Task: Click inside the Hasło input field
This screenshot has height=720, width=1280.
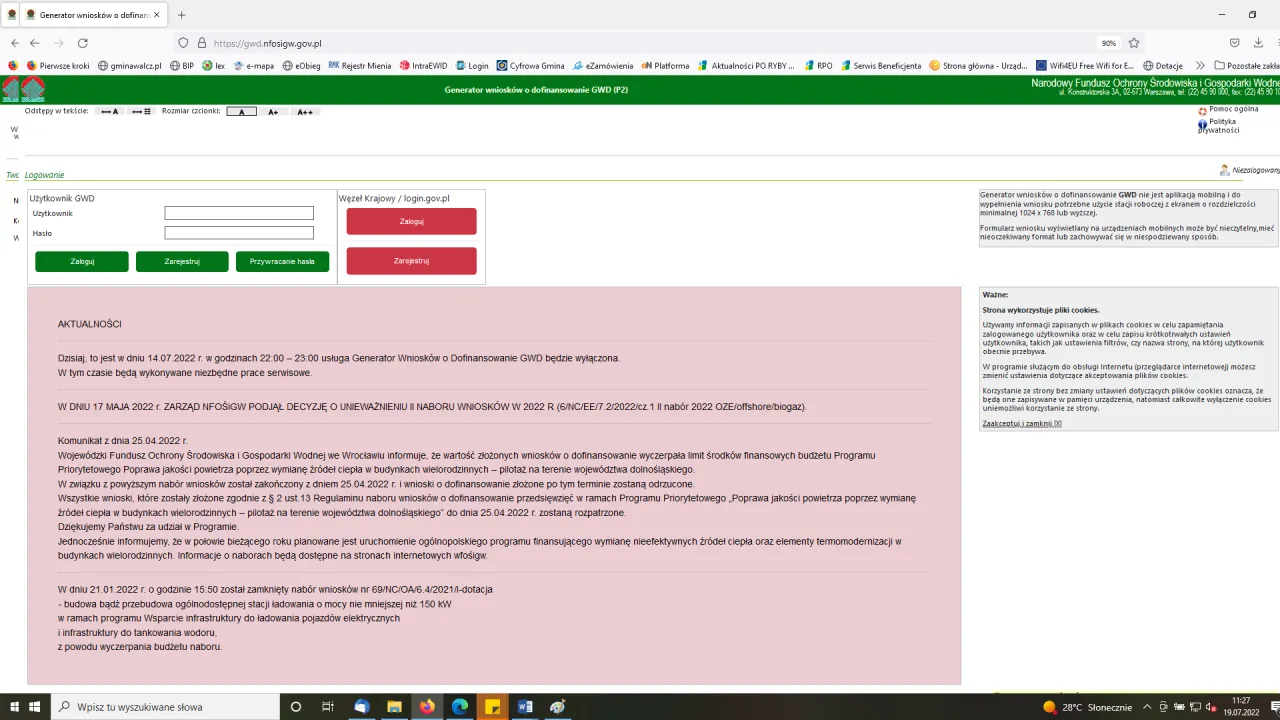Action: pyautogui.click(x=239, y=233)
